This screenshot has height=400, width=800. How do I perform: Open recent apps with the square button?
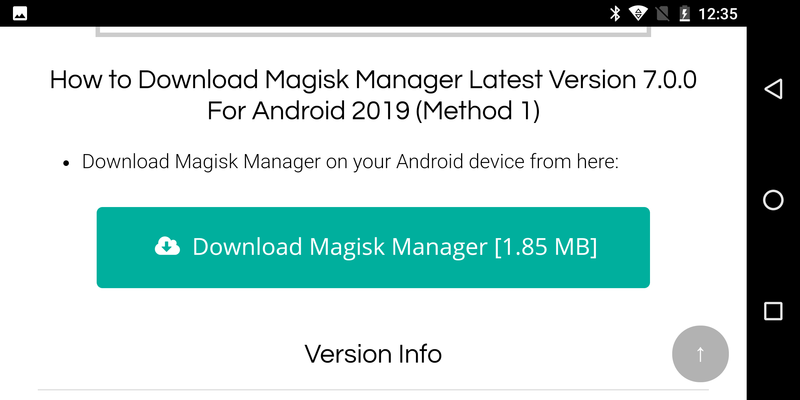point(773,311)
